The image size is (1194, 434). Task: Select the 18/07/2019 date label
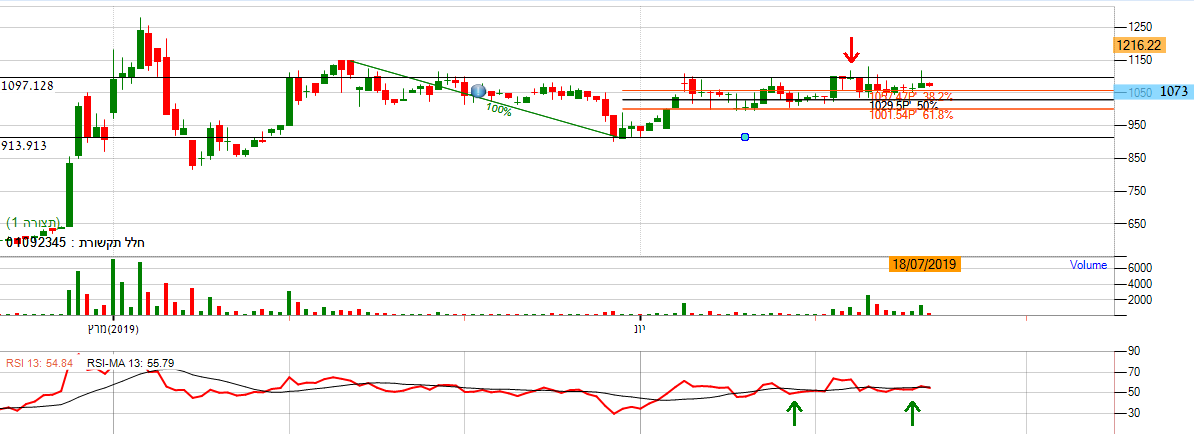tap(923, 264)
